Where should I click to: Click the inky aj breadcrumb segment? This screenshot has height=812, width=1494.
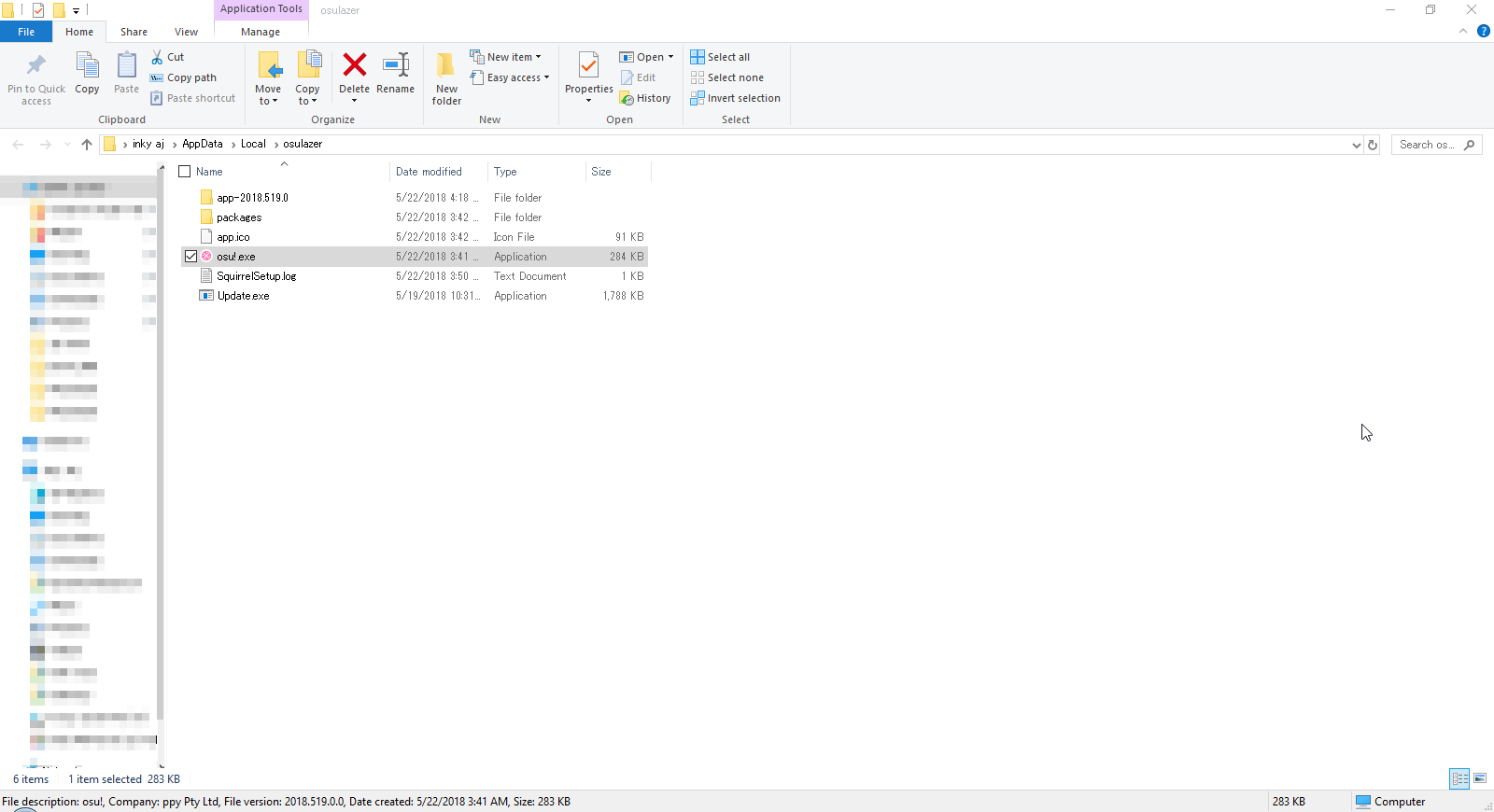[148, 144]
